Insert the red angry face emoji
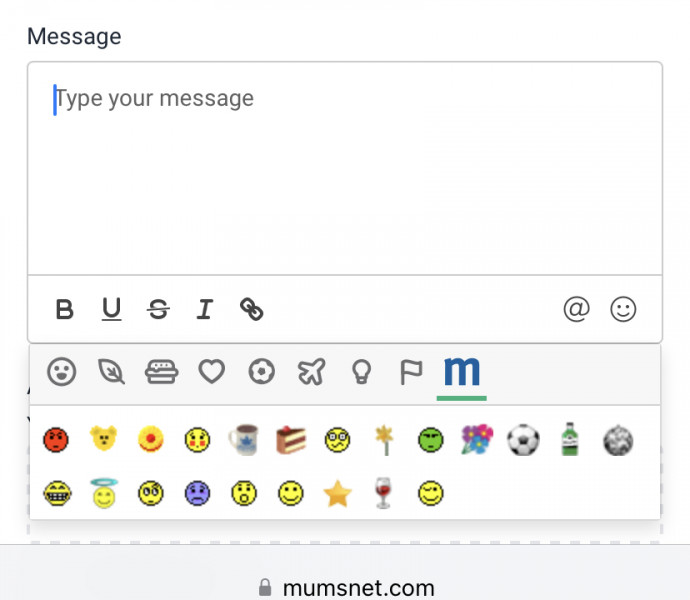The image size is (690, 600). pyautogui.click(x=56, y=440)
